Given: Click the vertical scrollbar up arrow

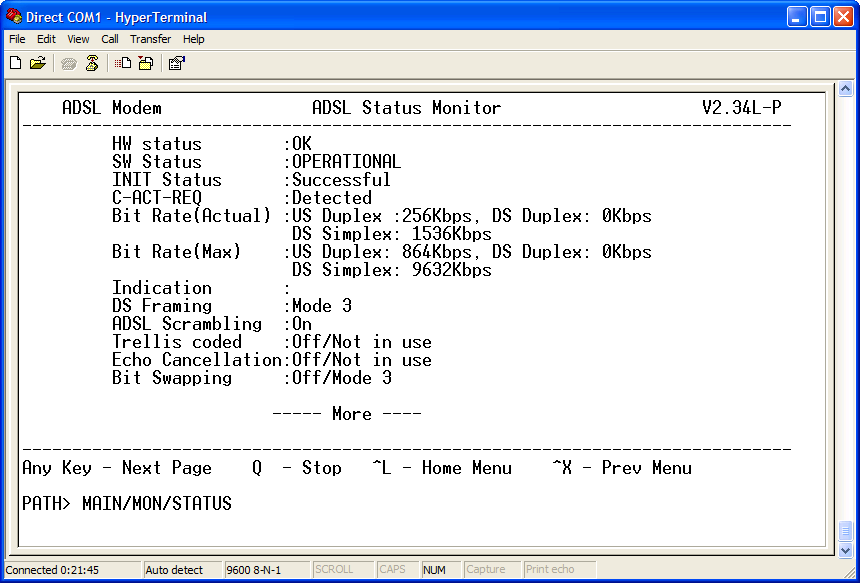Looking at the screenshot, I should click(x=845, y=89).
